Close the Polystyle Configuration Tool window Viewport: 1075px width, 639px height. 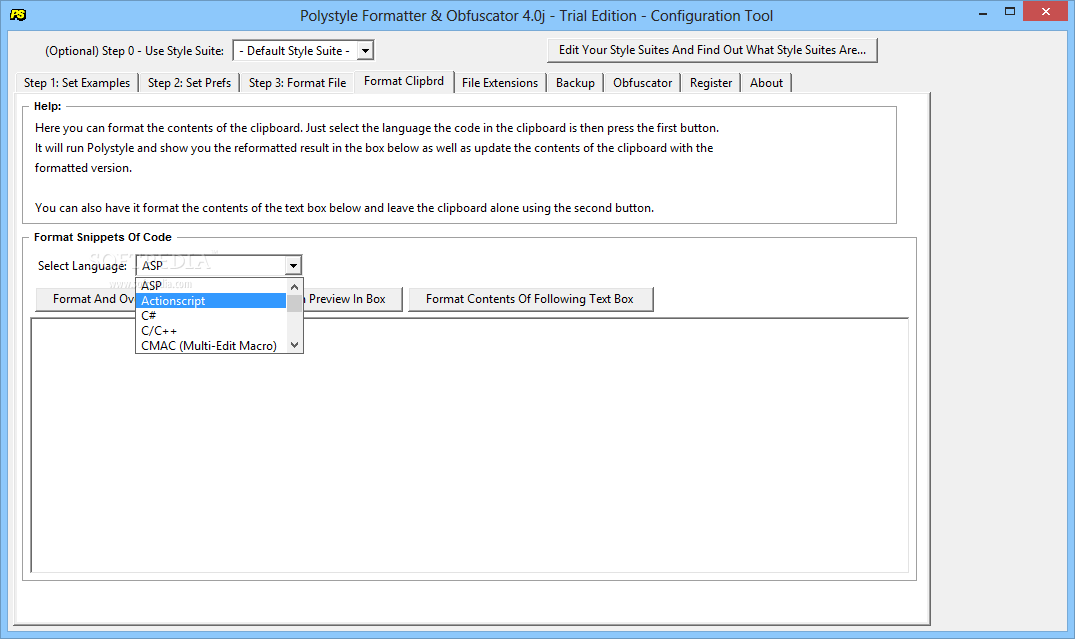click(1046, 12)
